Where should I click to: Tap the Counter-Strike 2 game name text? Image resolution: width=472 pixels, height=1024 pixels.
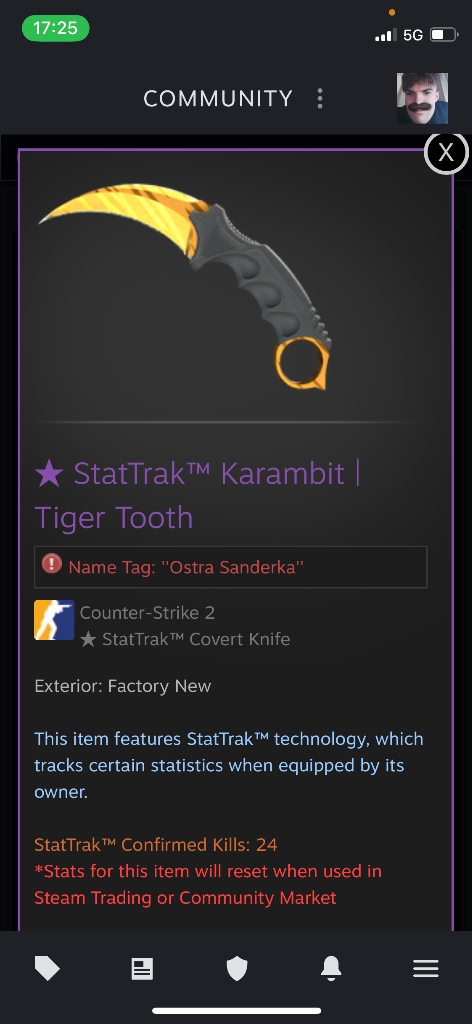[x=148, y=613]
